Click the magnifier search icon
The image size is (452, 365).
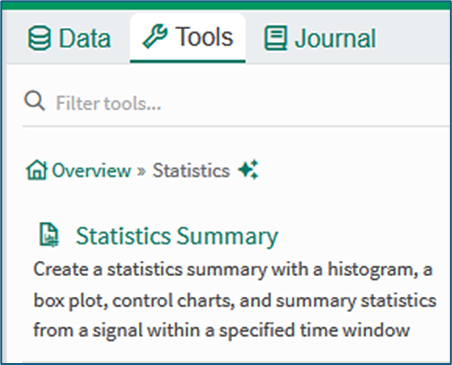34,100
